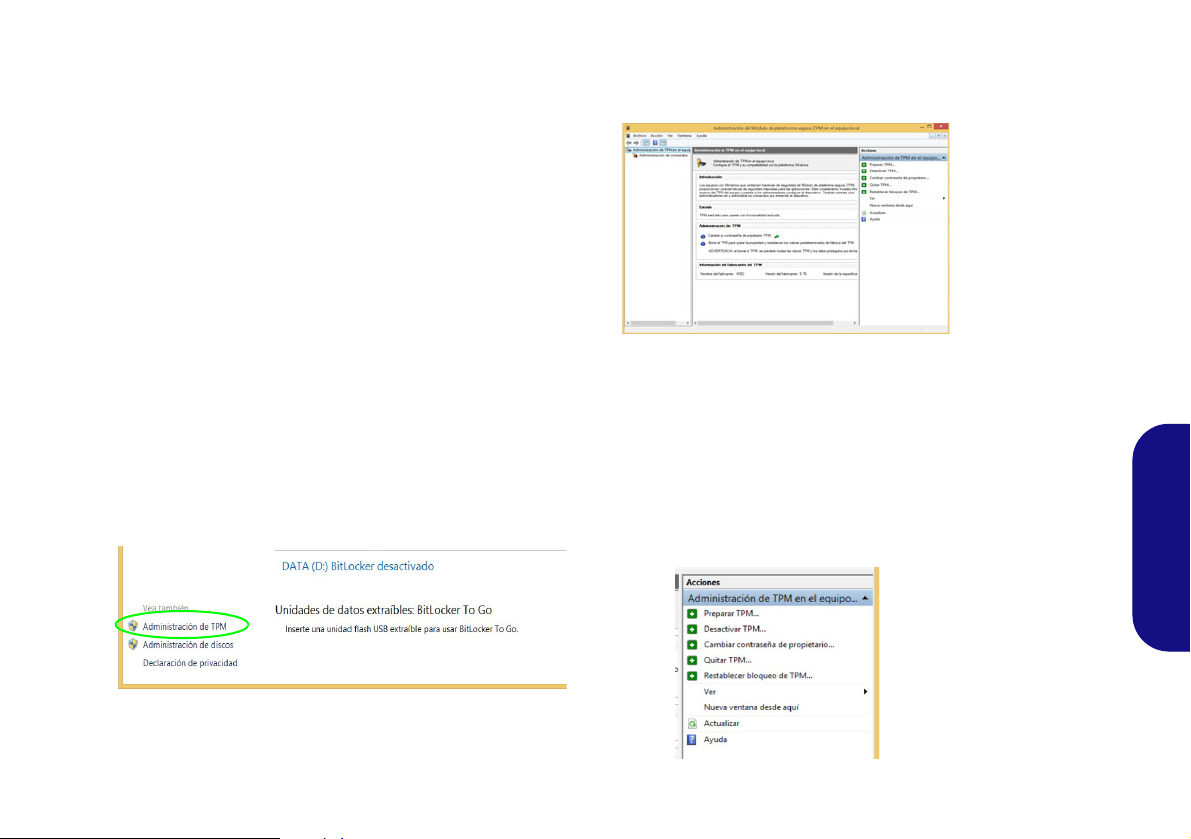Screen dimensions: 1191x839
Task: Click shield icon beside Administración de discos
Action: coord(133,645)
